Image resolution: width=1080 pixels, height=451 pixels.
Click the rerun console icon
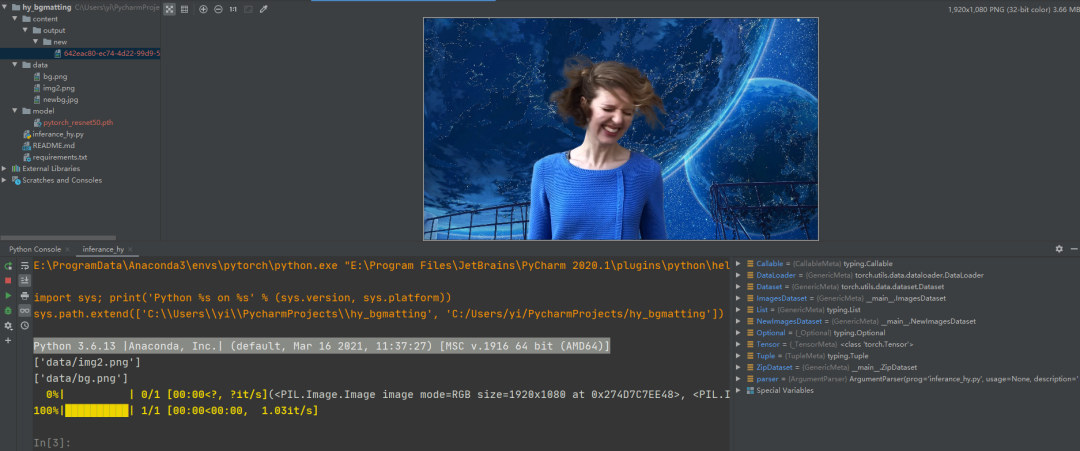tap(8, 266)
